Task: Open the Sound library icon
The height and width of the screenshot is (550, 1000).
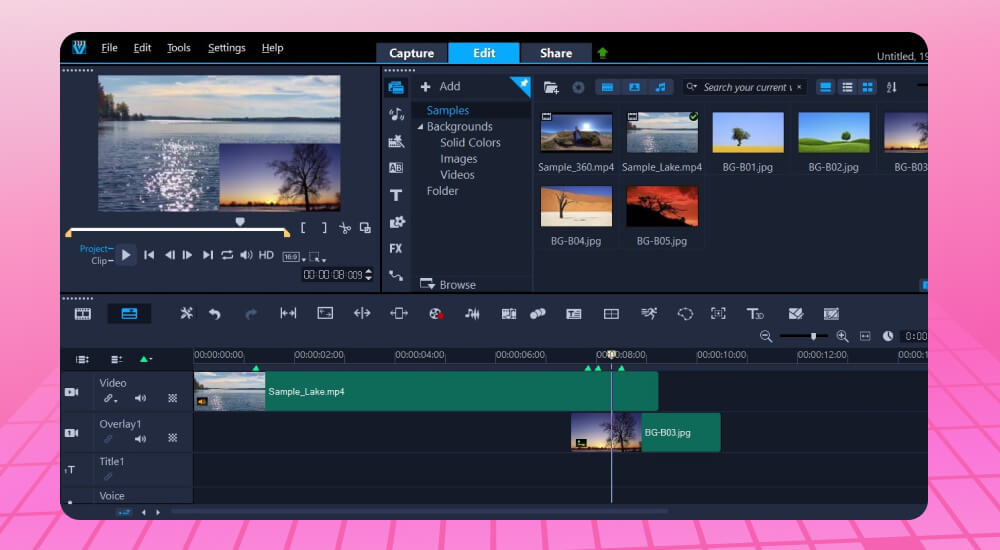Action: [x=396, y=114]
